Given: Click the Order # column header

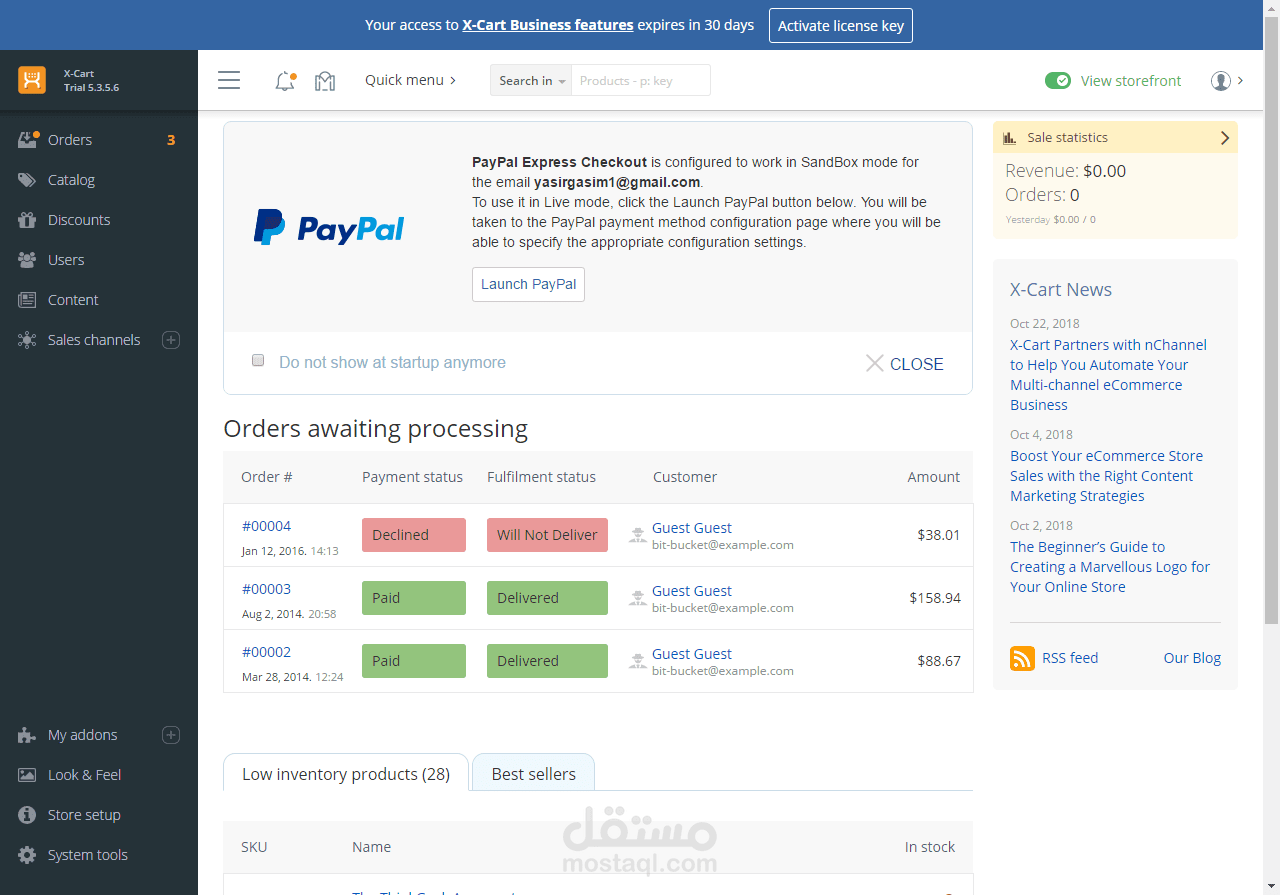Looking at the screenshot, I should [267, 477].
